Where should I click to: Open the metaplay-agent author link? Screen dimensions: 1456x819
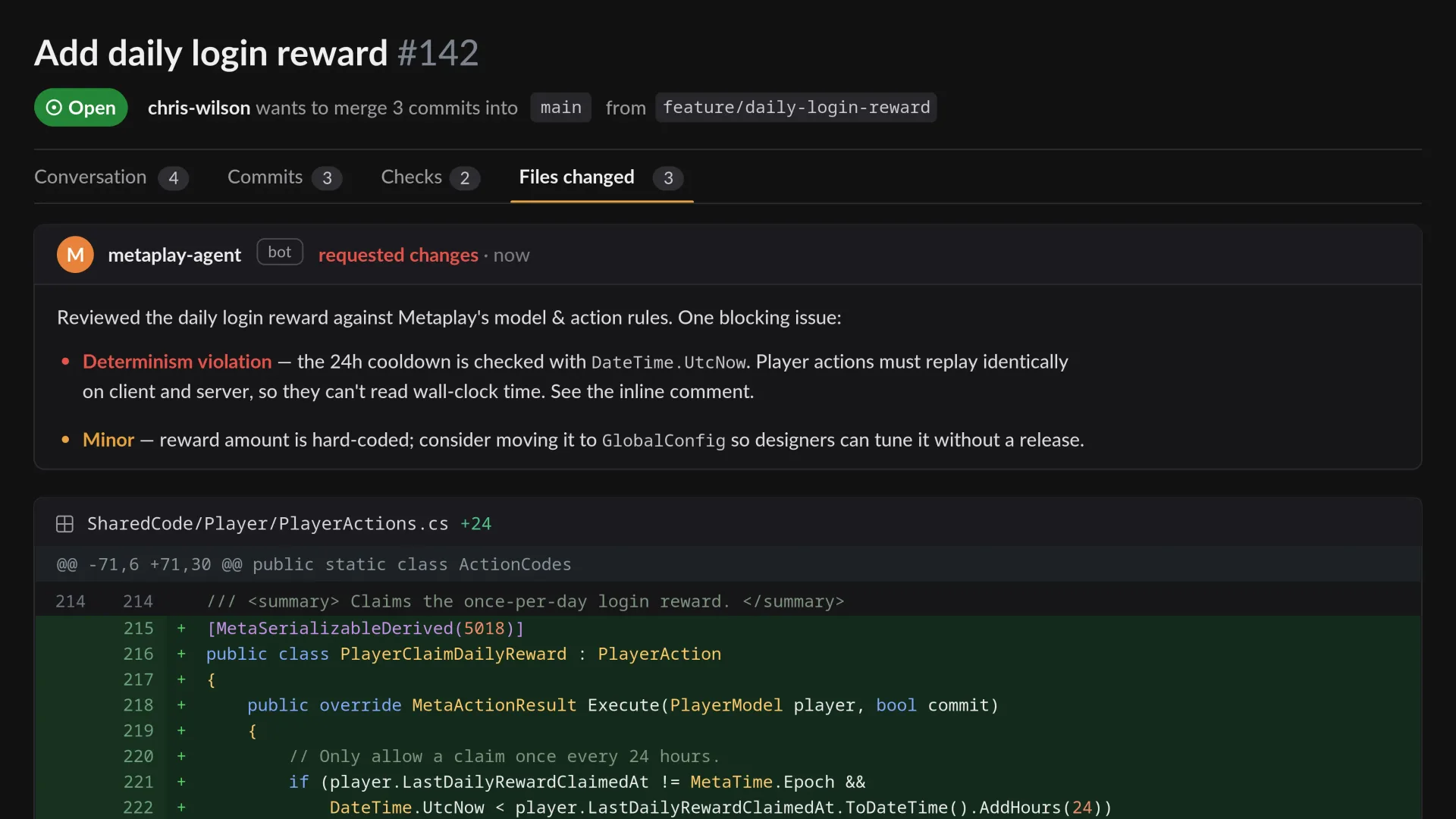pyautogui.click(x=174, y=255)
